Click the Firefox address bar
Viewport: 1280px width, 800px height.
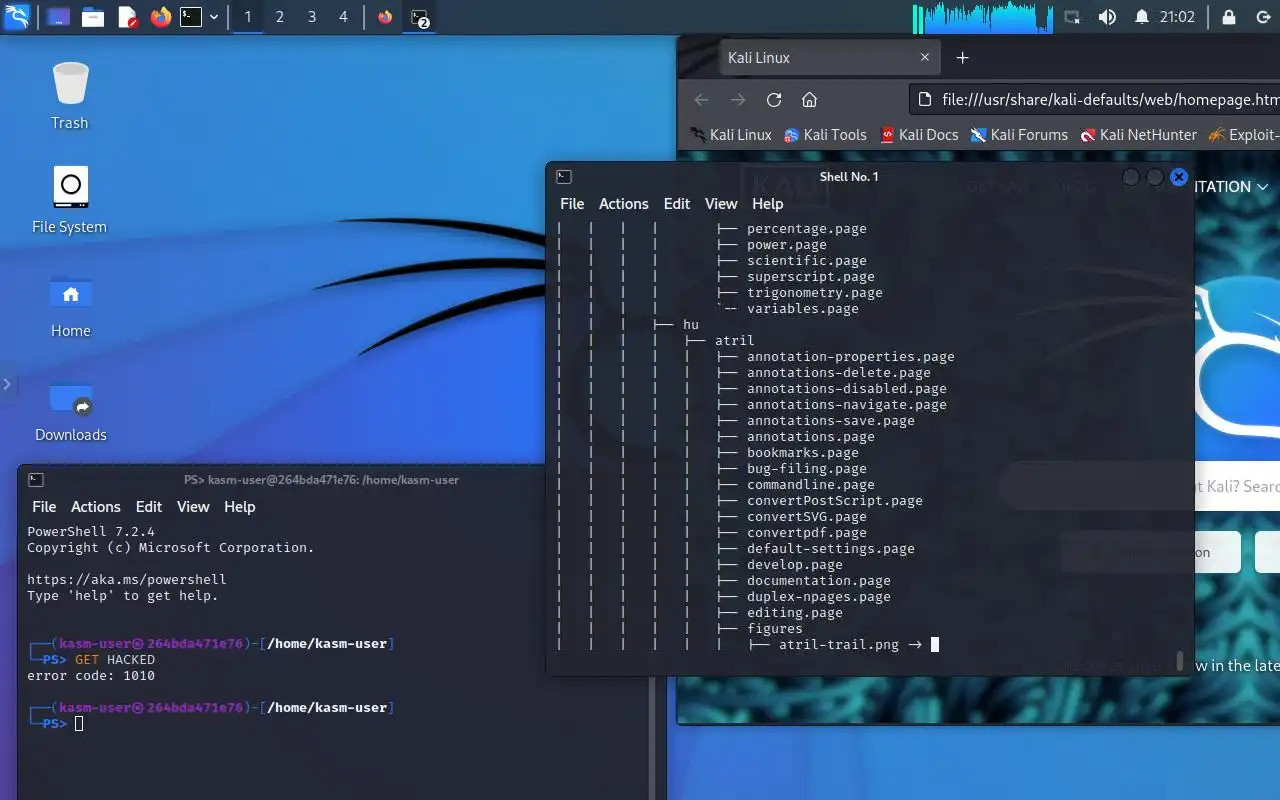[1096, 99]
